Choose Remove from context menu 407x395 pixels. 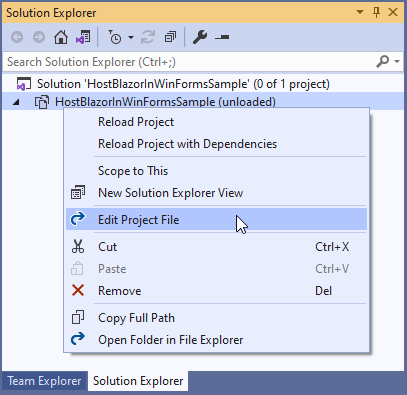point(216,291)
